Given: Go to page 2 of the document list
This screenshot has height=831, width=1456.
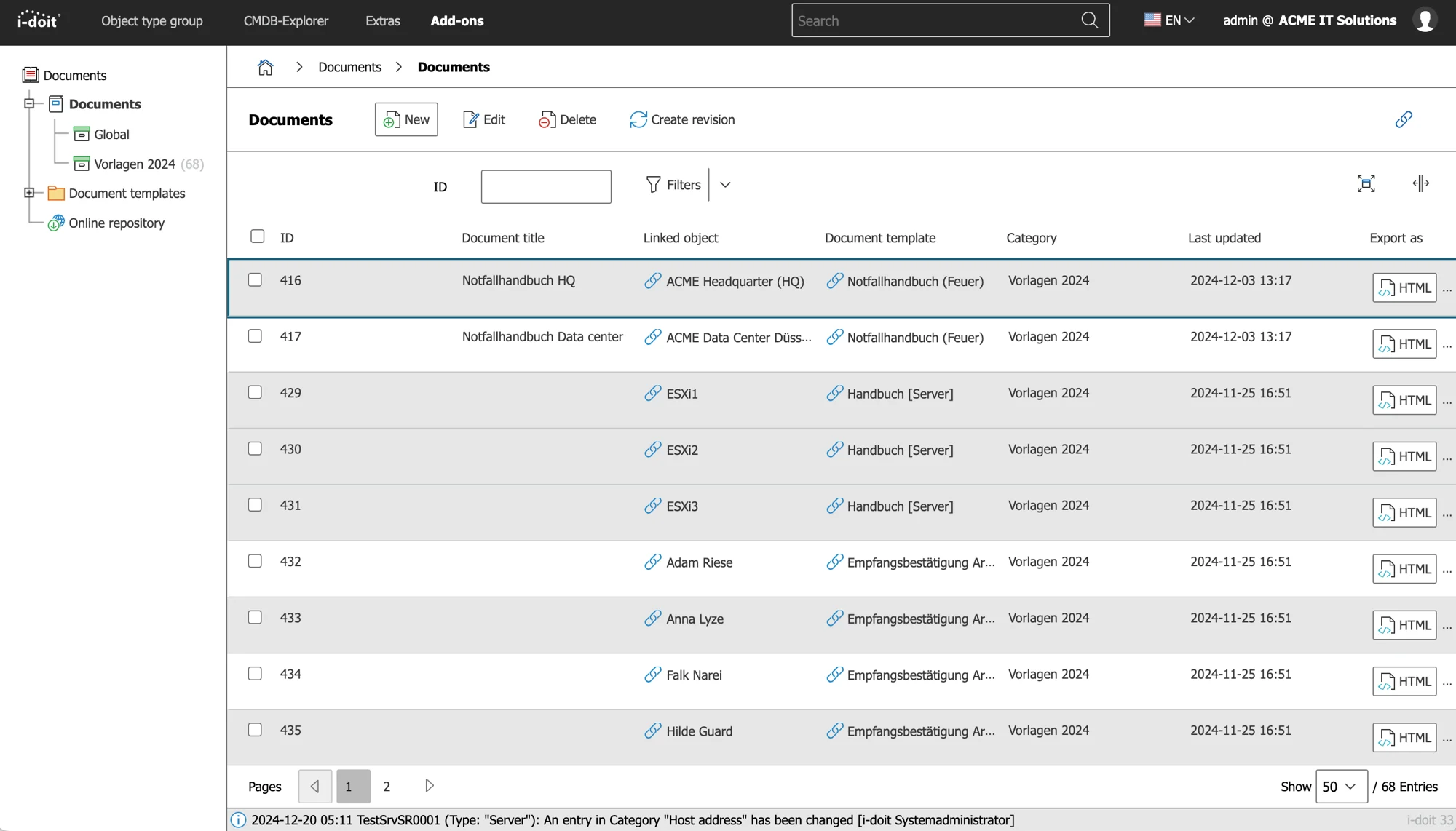Looking at the screenshot, I should [387, 786].
